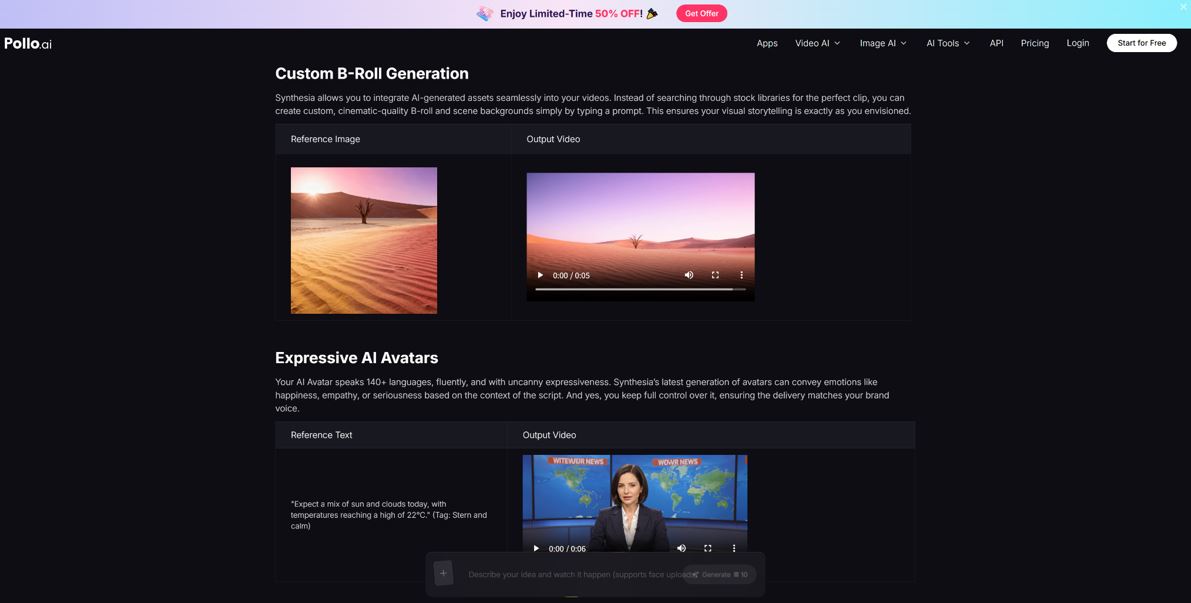Play the news anchor avatar video
Image resolution: width=1191 pixels, height=603 pixels.
pyautogui.click(x=536, y=548)
